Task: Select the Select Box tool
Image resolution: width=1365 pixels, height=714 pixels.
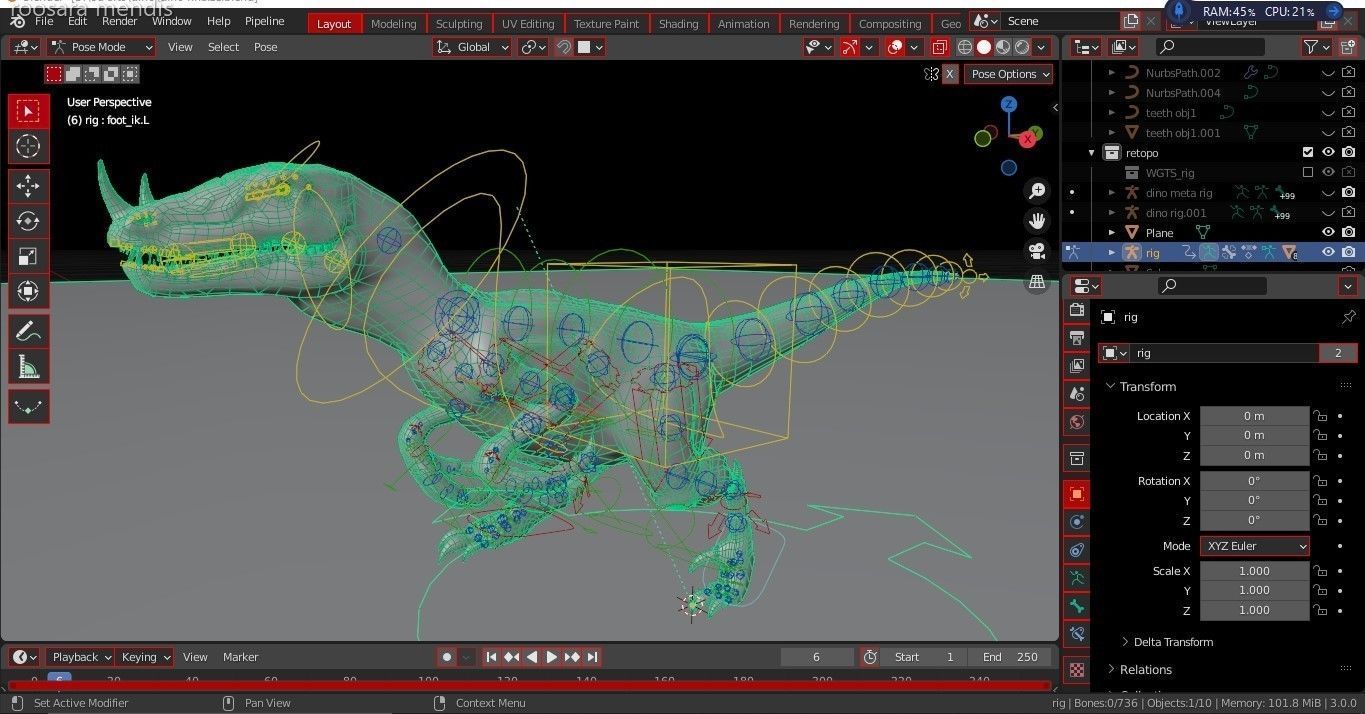Action: 28,111
